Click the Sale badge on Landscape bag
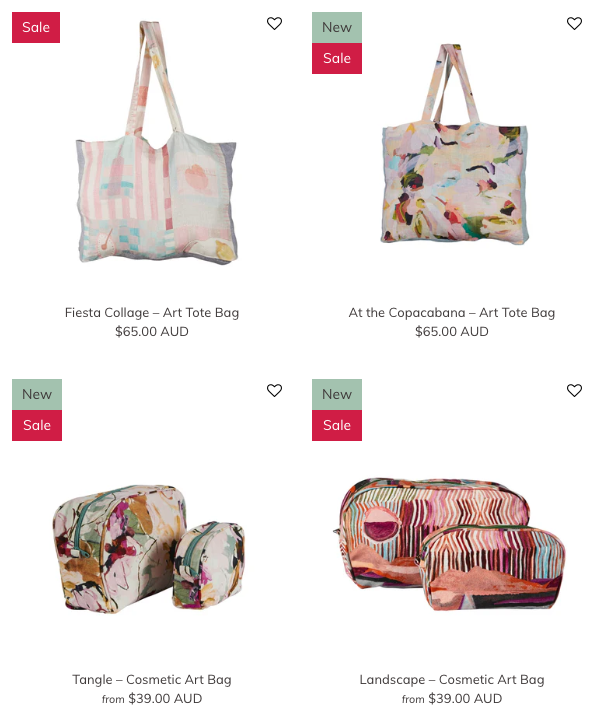This screenshot has width=594, height=728. click(337, 425)
